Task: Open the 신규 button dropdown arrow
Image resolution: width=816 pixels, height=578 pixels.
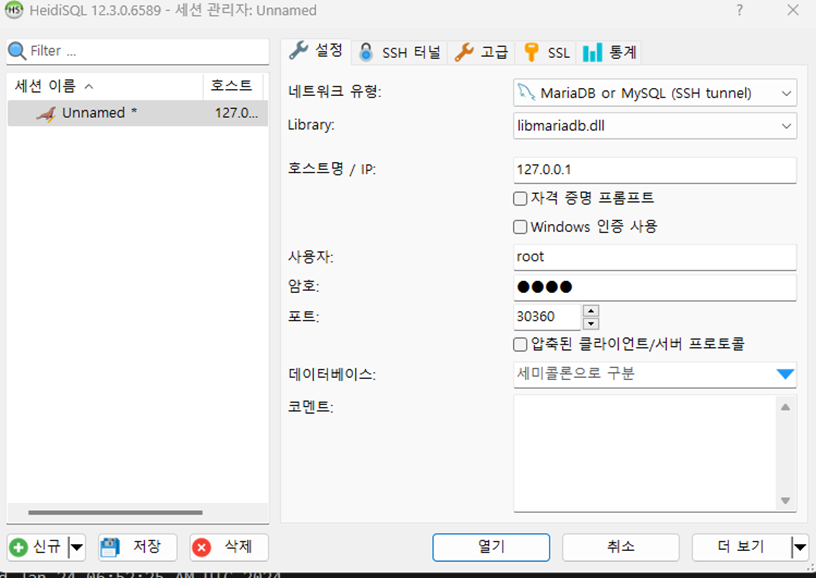Action: [x=76, y=547]
